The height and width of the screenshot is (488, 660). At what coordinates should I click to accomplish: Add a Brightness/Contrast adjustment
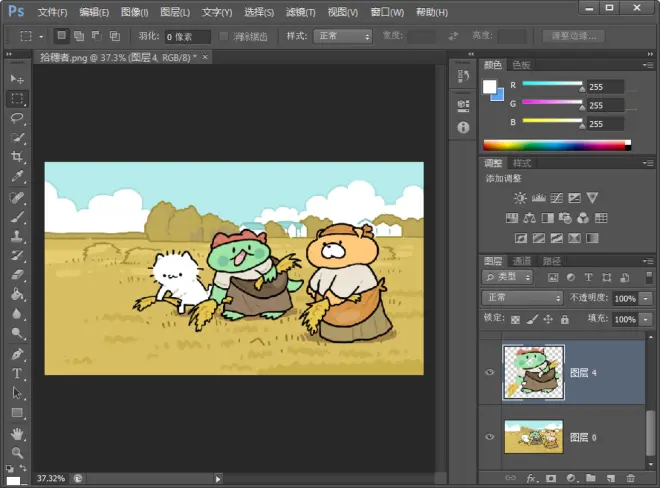click(520, 198)
